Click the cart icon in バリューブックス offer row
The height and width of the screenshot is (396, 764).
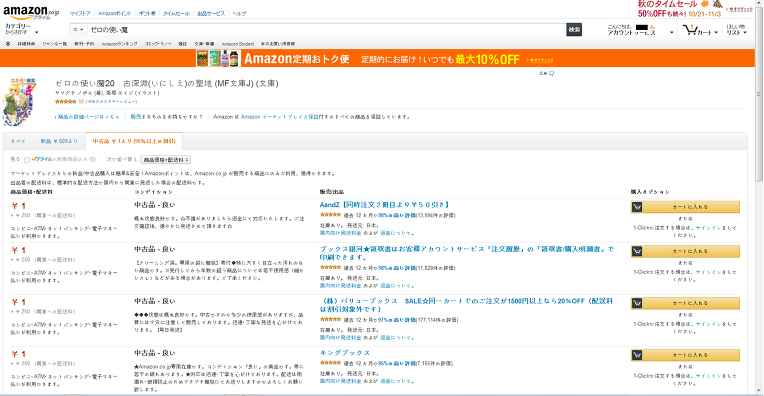coord(637,303)
